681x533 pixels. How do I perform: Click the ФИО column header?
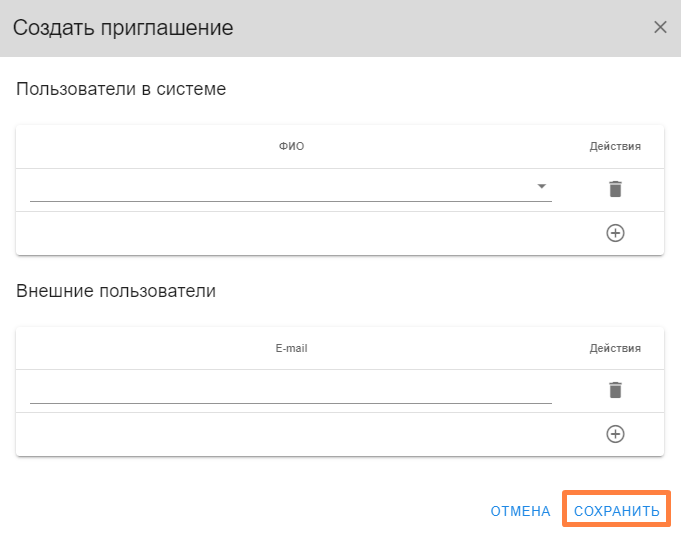[291, 147]
